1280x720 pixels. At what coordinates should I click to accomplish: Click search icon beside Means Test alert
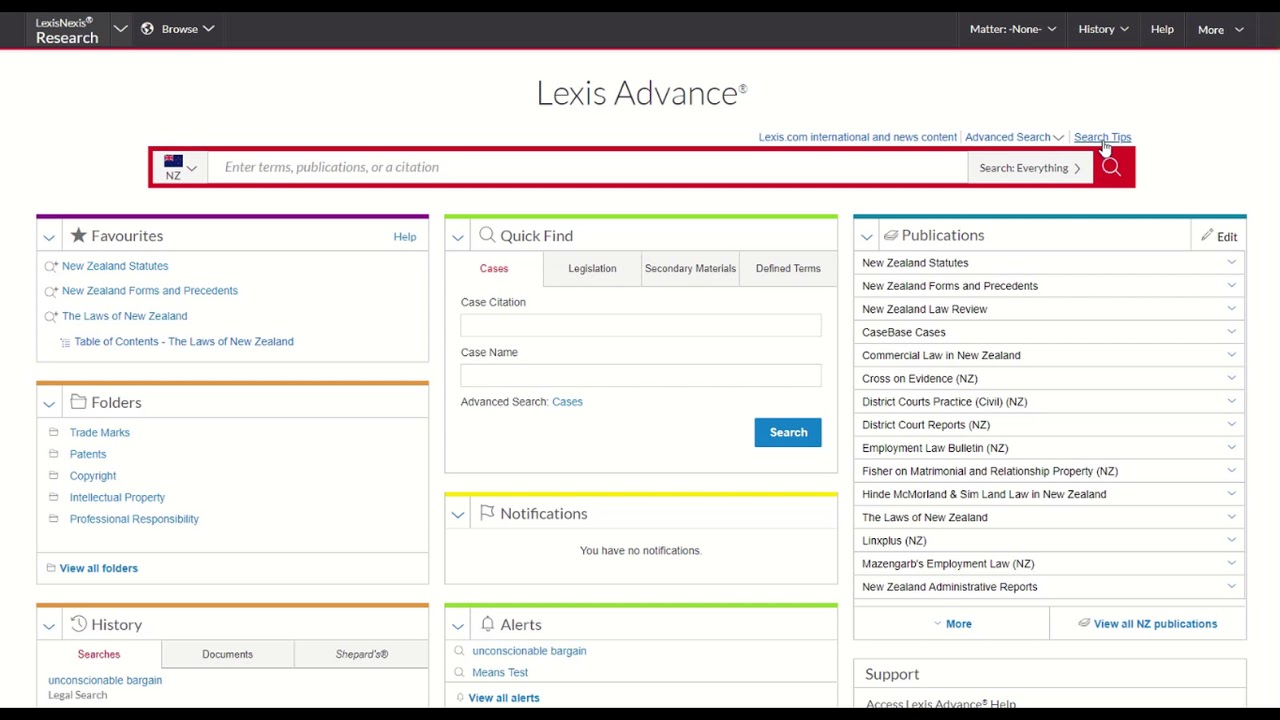pyautogui.click(x=460, y=673)
